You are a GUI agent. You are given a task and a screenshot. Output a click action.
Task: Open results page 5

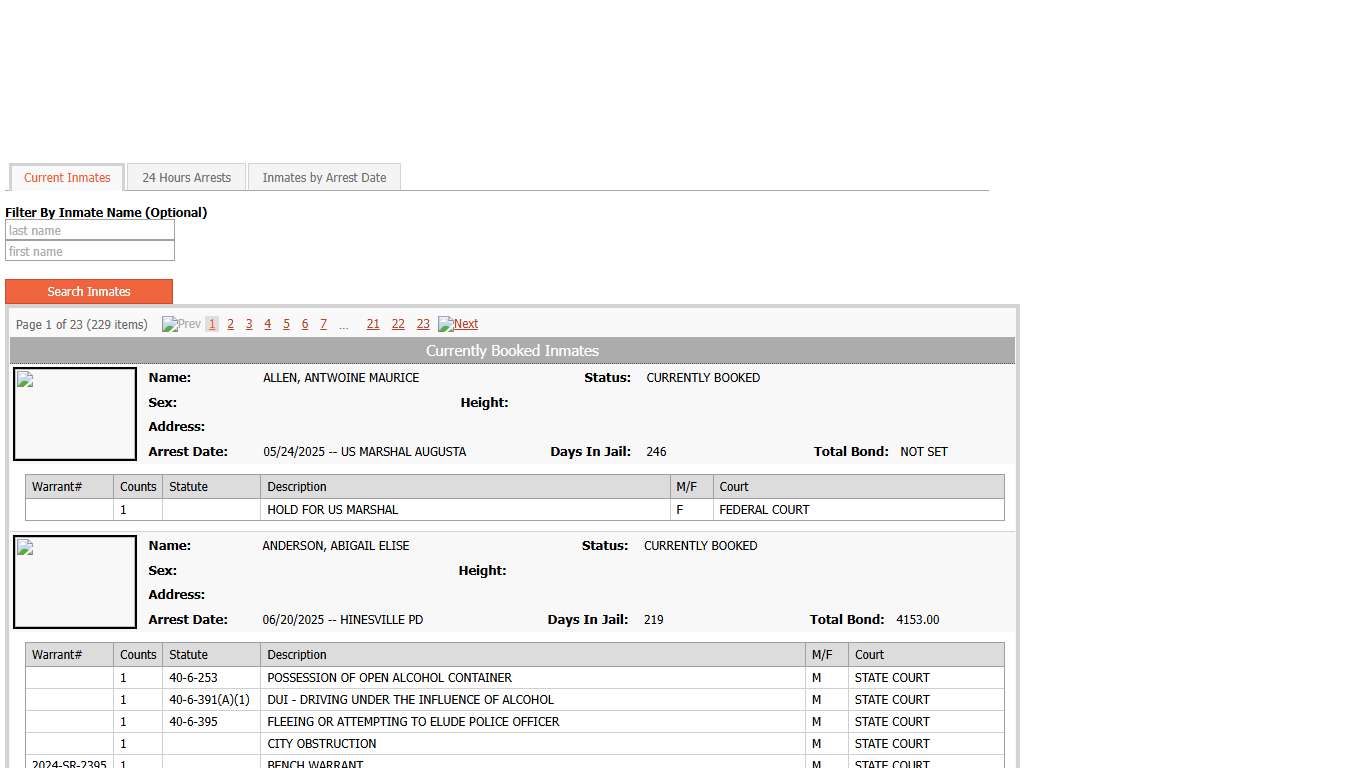(286, 324)
